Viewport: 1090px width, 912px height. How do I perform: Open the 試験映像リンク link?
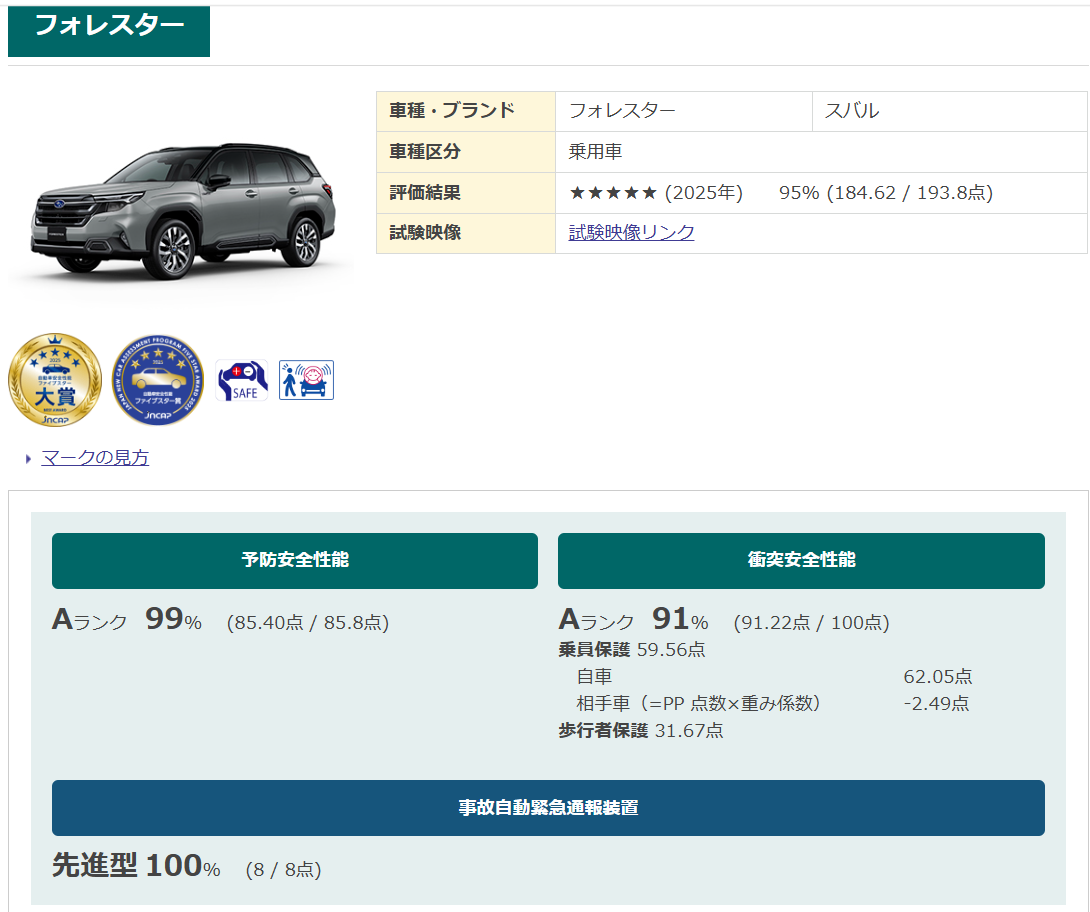(631, 232)
